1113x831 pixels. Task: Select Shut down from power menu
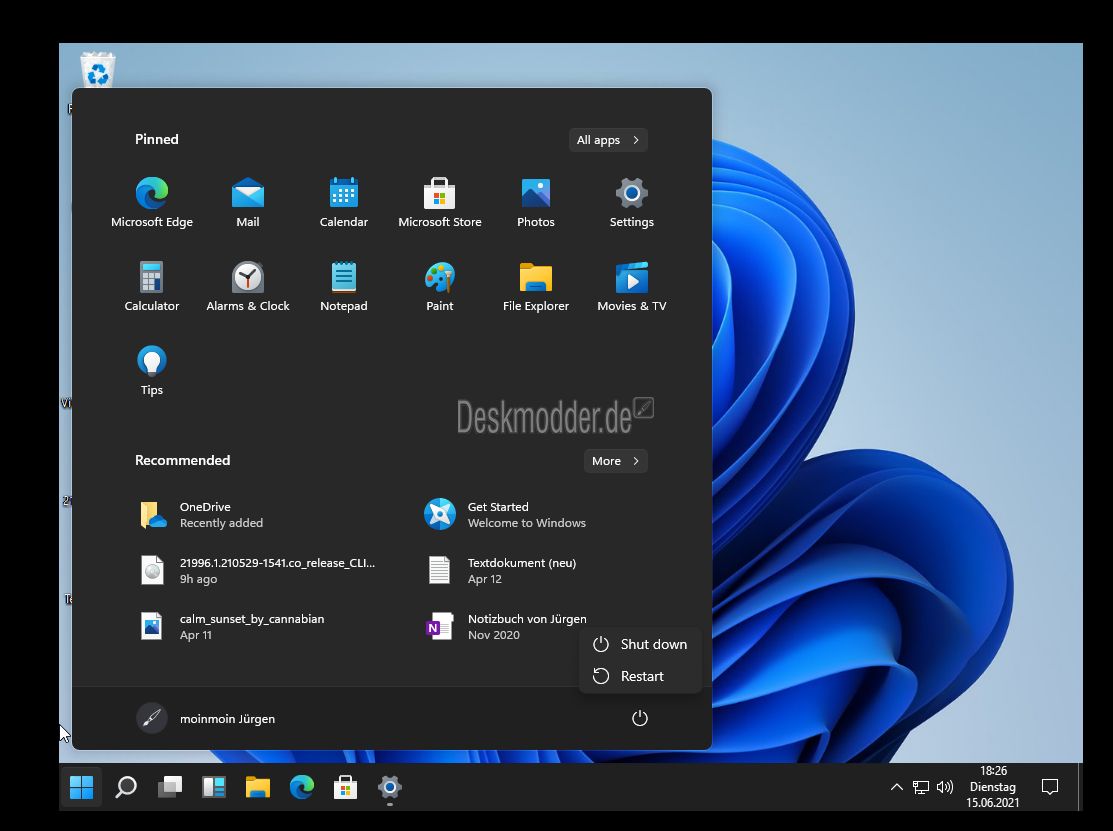(640, 644)
